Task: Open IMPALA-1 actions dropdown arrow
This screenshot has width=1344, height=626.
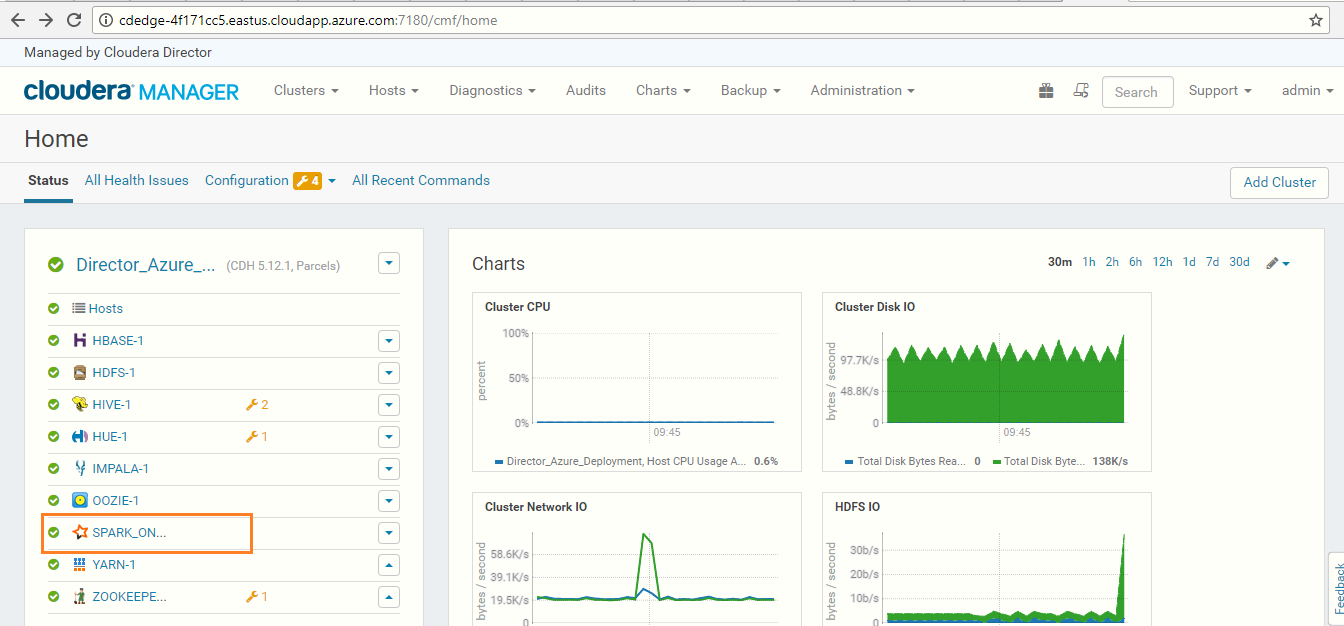Action: click(389, 469)
